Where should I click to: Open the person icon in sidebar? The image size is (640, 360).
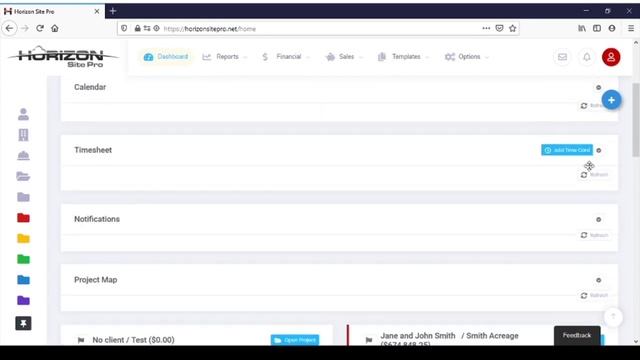23,114
